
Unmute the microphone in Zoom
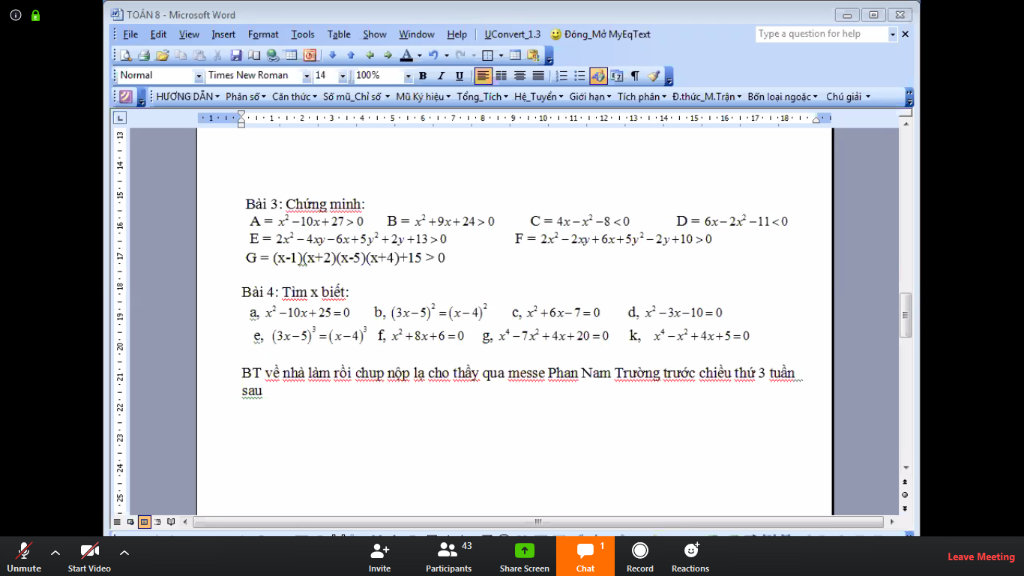[24, 557]
